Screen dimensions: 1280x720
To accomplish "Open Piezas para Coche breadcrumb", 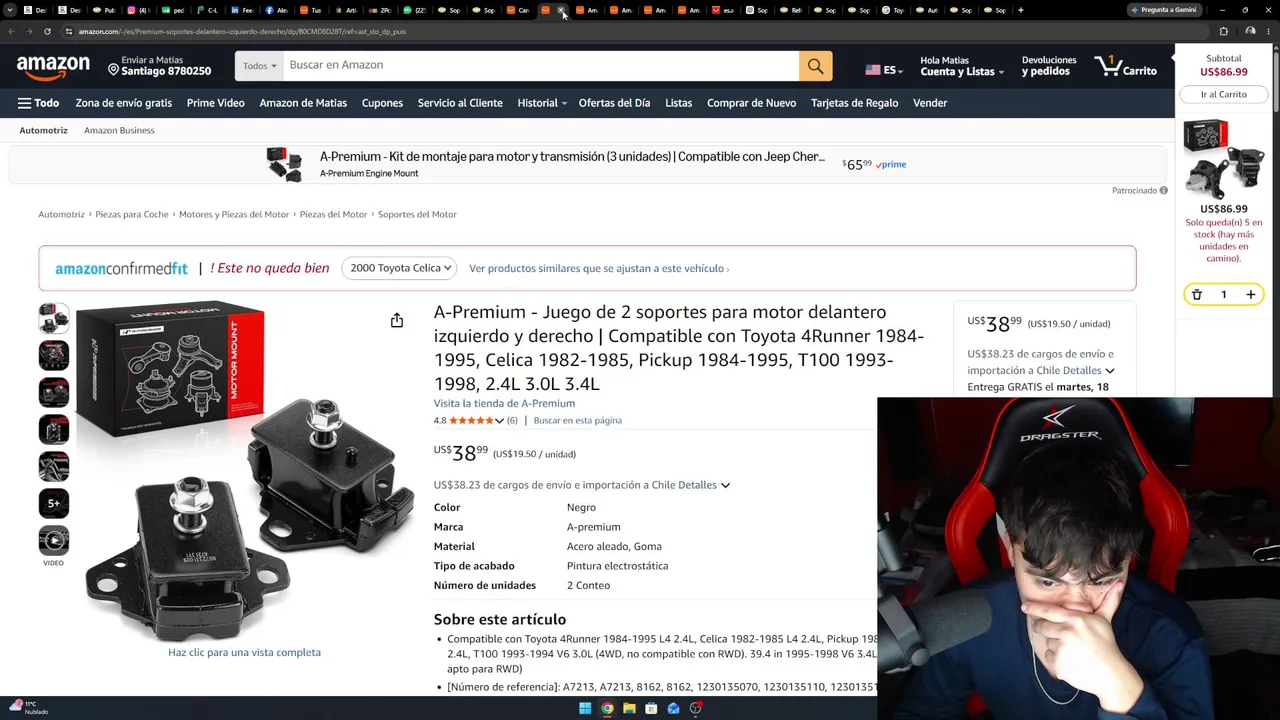I will [x=132, y=214].
